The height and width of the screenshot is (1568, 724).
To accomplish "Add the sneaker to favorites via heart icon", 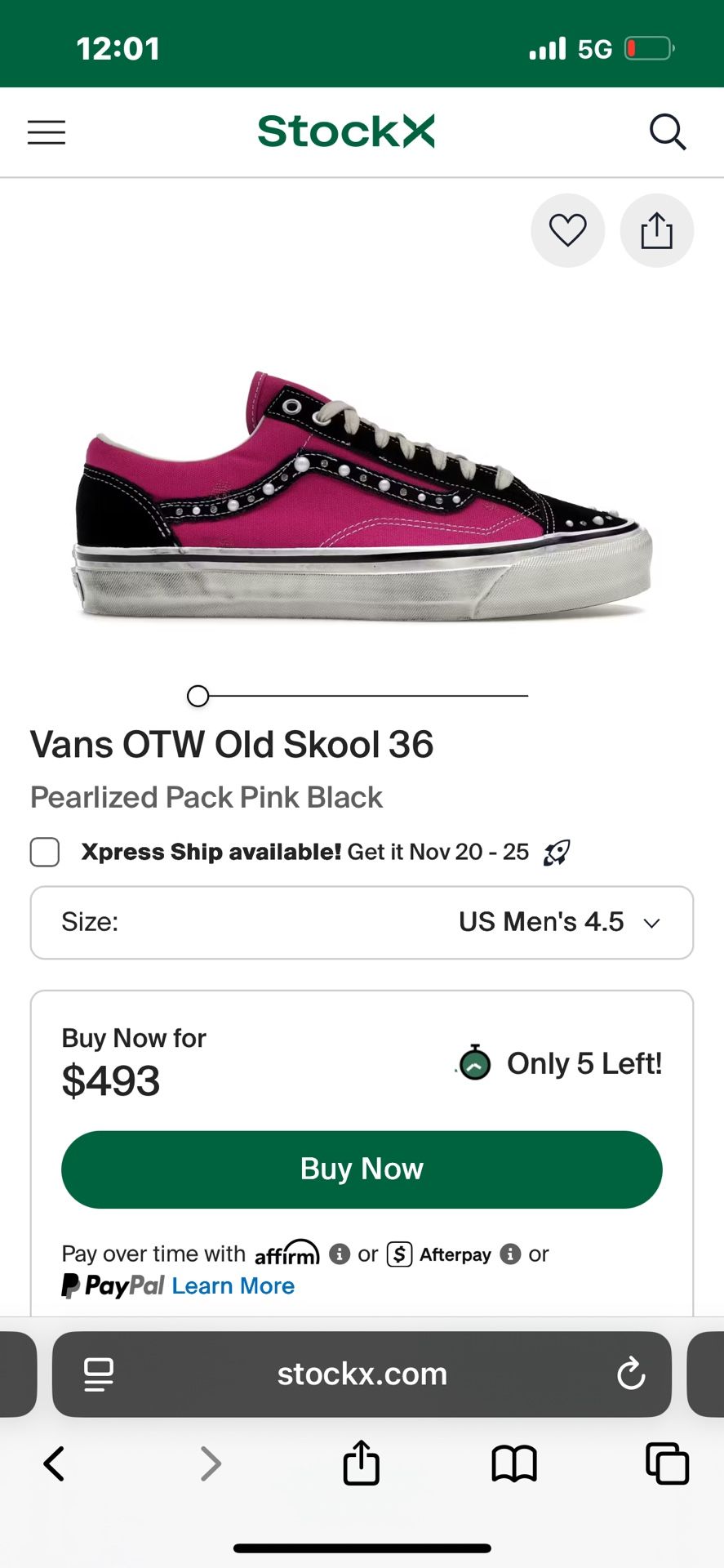I will click(568, 231).
